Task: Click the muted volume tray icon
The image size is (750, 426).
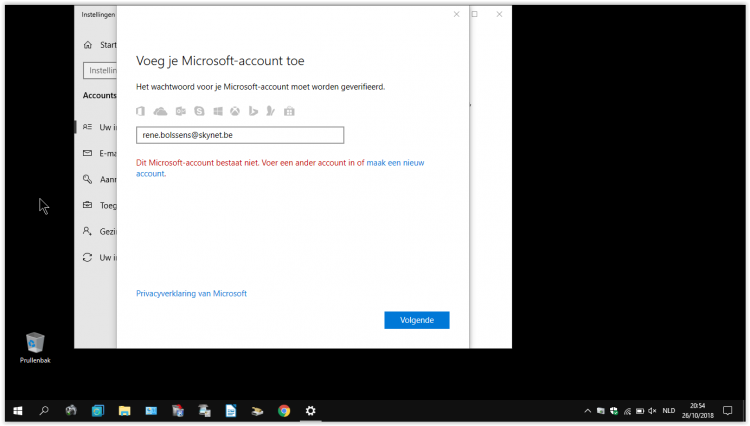Action: coord(652,411)
